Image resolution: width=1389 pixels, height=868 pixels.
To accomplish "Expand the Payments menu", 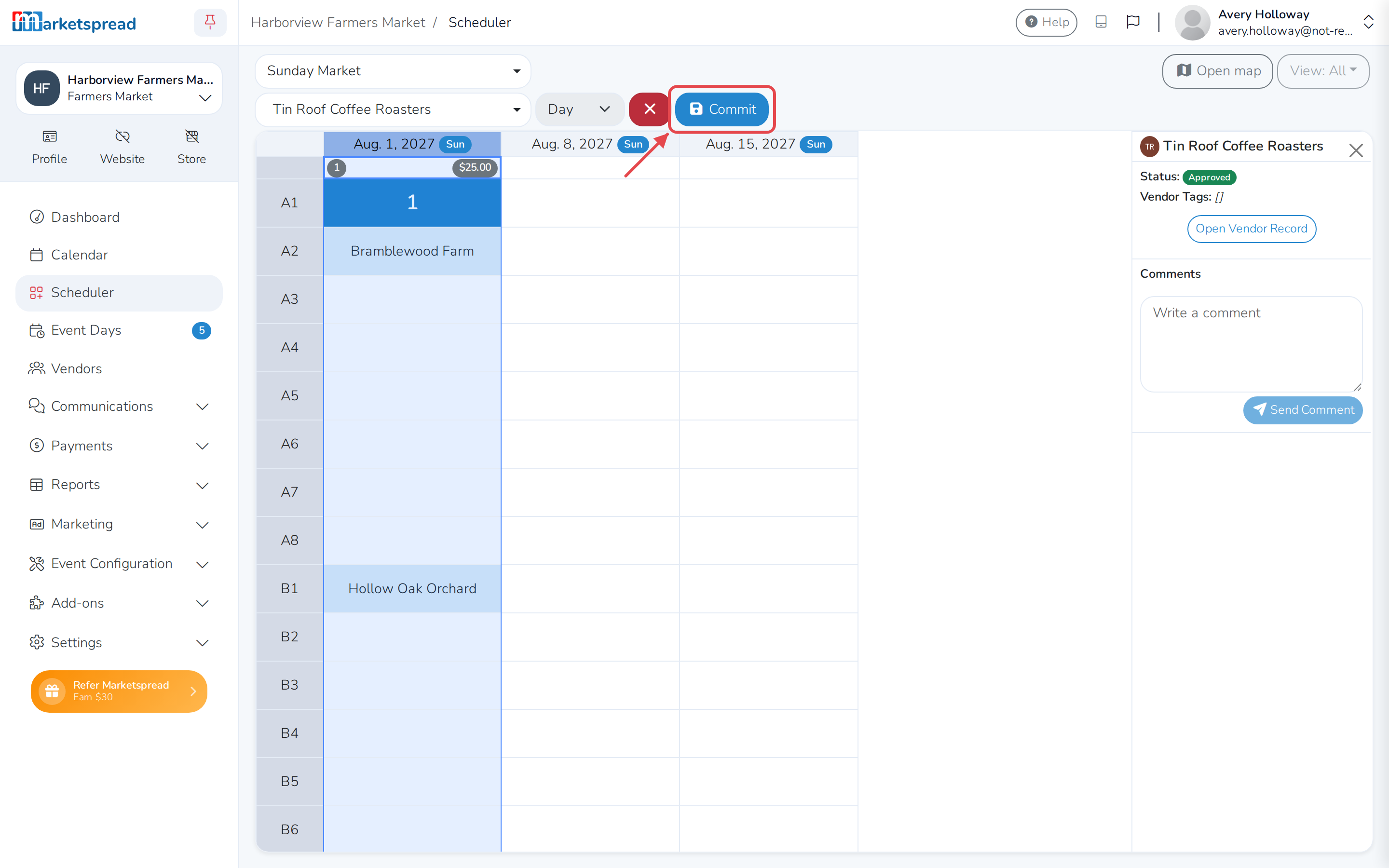I will [119, 446].
